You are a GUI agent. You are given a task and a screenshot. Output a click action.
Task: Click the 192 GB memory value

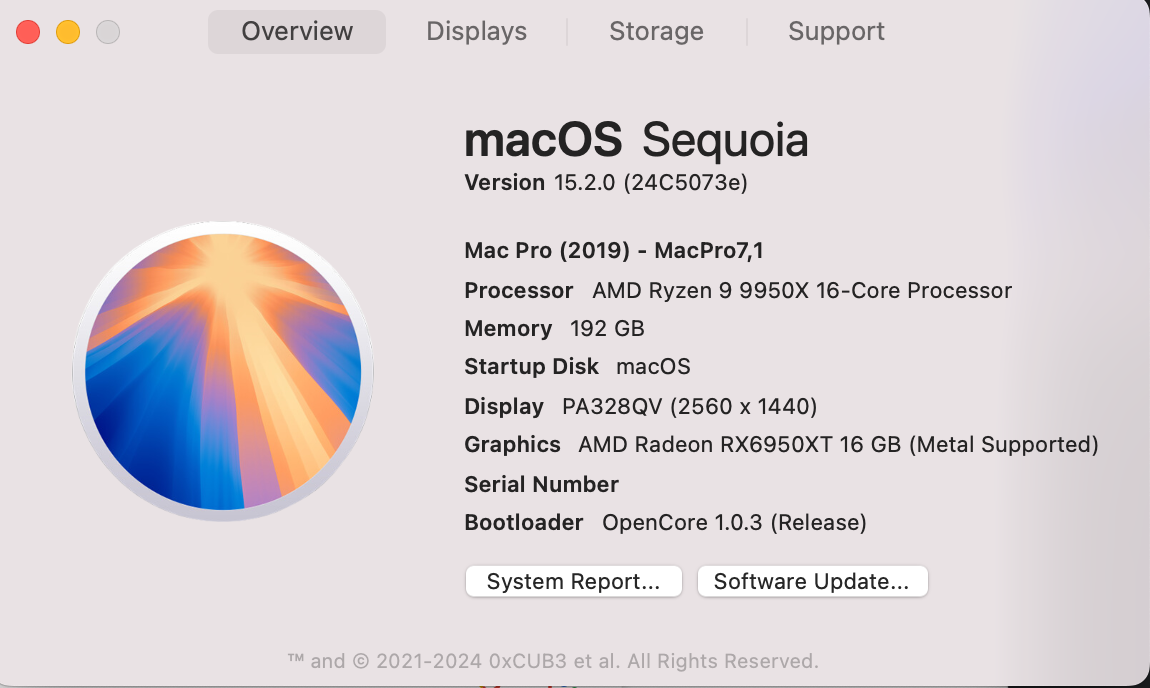(607, 329)
